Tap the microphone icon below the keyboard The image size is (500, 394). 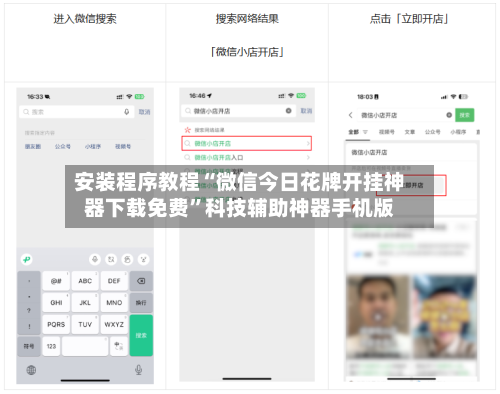(x=139, y=370)
